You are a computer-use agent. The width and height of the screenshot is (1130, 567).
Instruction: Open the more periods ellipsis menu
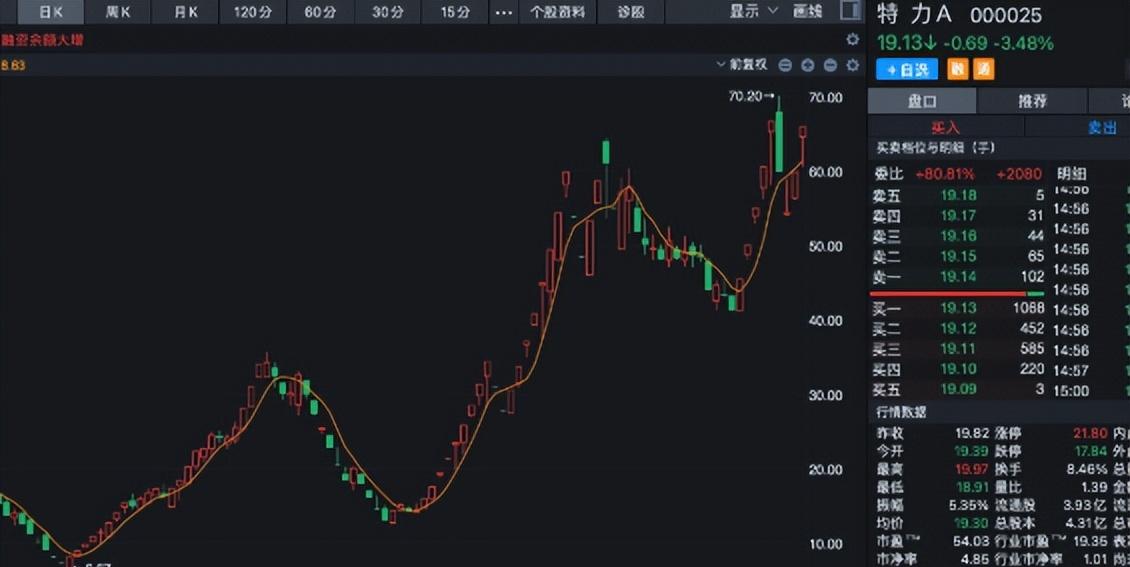504,12
